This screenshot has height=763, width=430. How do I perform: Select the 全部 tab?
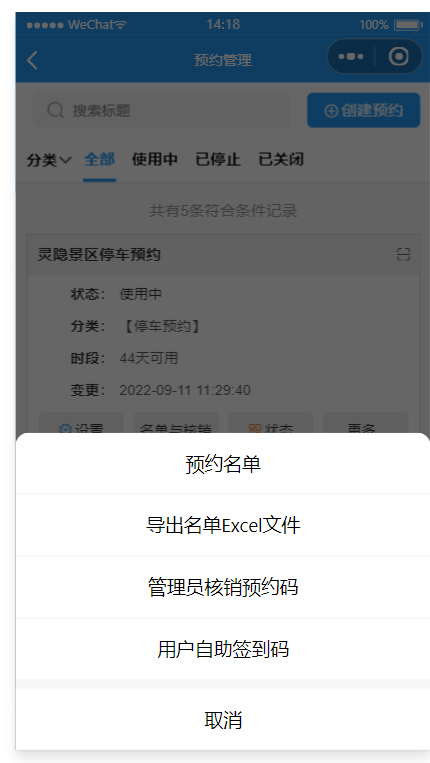click(x=99, y=159)
